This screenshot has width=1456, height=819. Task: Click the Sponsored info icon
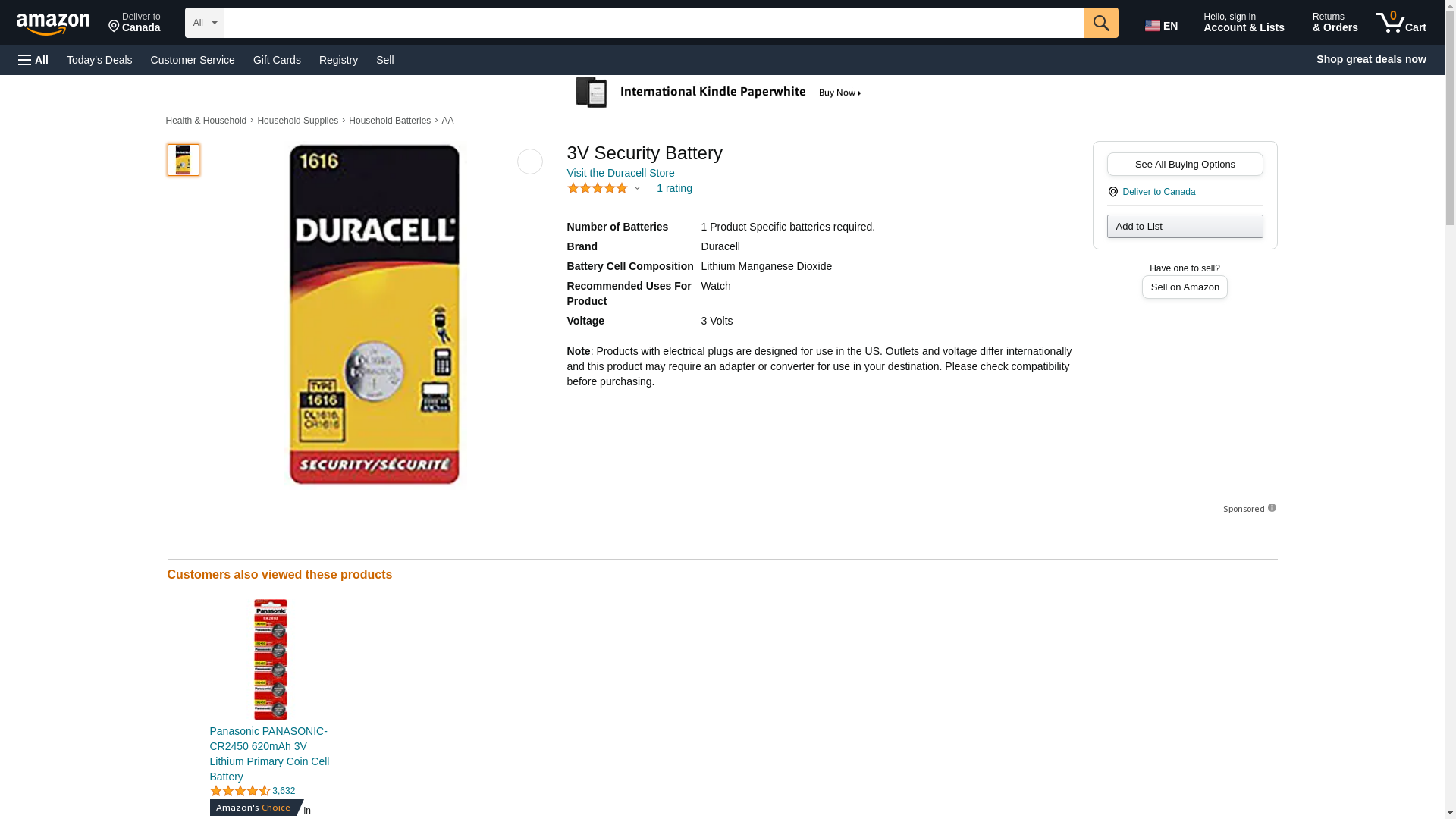pos(1272,508)
